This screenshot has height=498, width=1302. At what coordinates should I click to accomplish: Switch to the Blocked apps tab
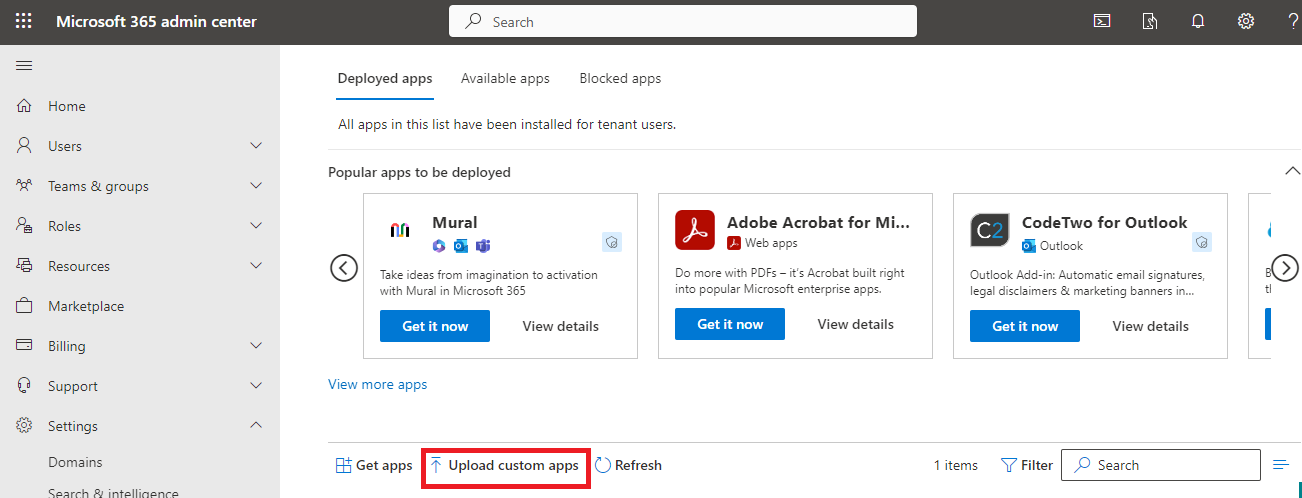point(620,78)
